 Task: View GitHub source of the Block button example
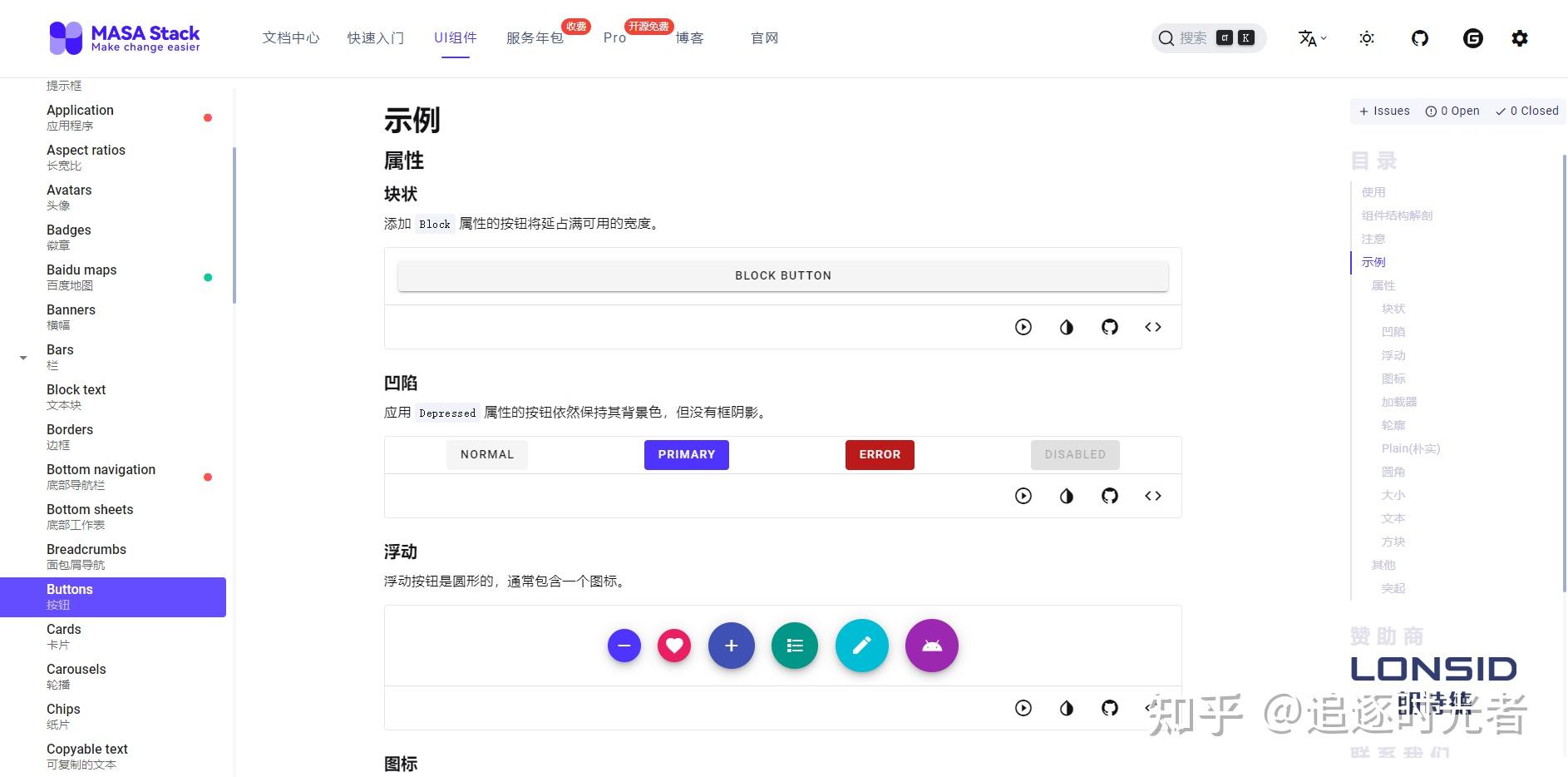(x=1109, y=326)
